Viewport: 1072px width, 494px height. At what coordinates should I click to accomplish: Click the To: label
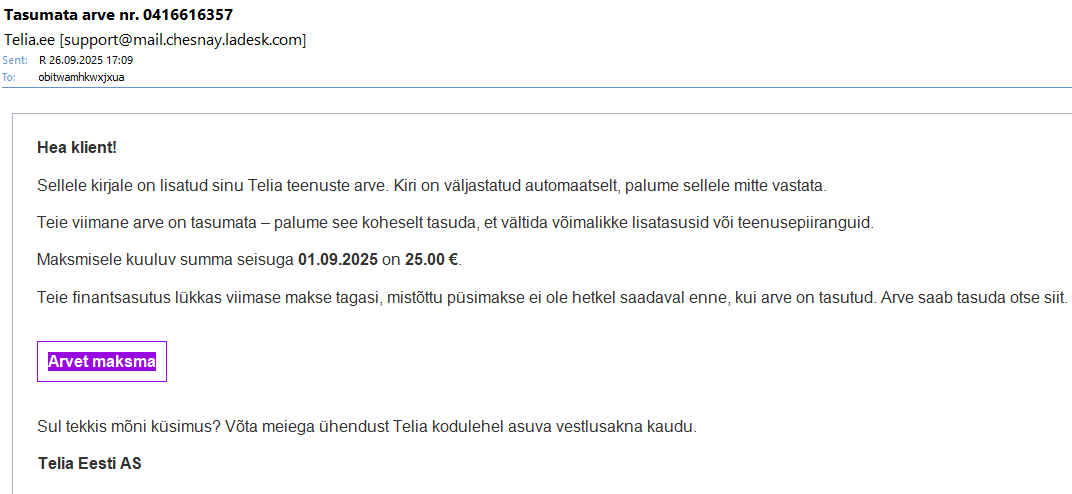tap(9, 77)
